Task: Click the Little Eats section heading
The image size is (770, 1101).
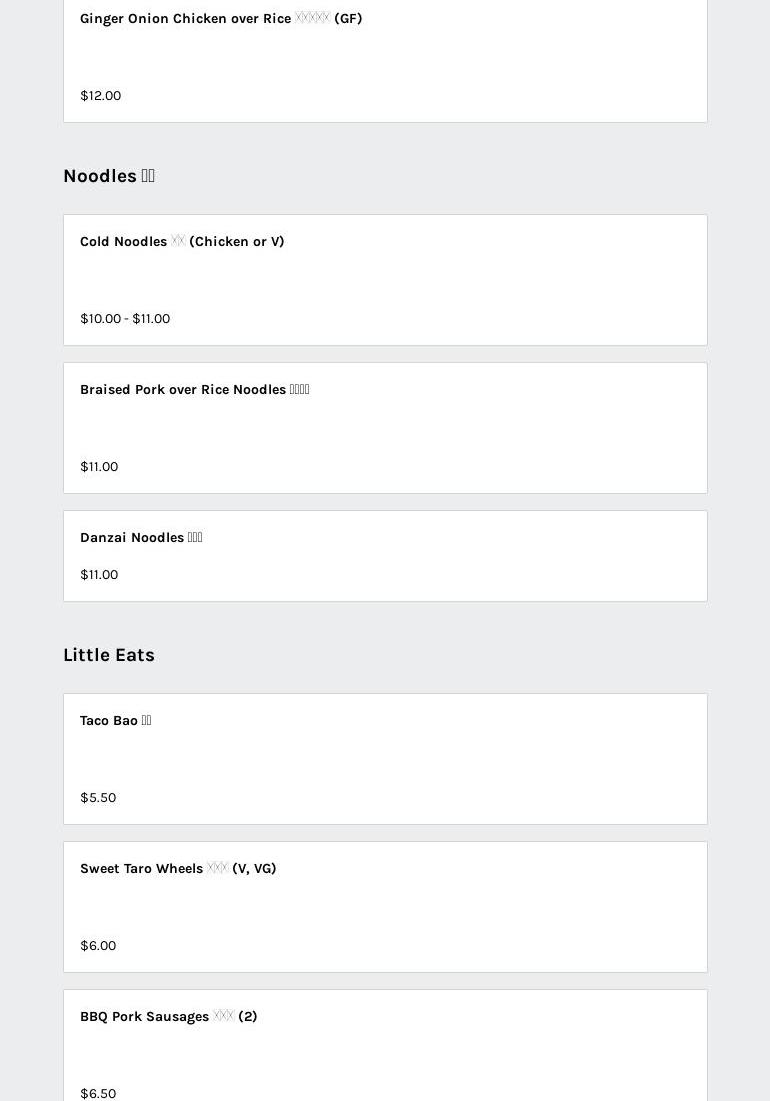Action: click(109, 655)
